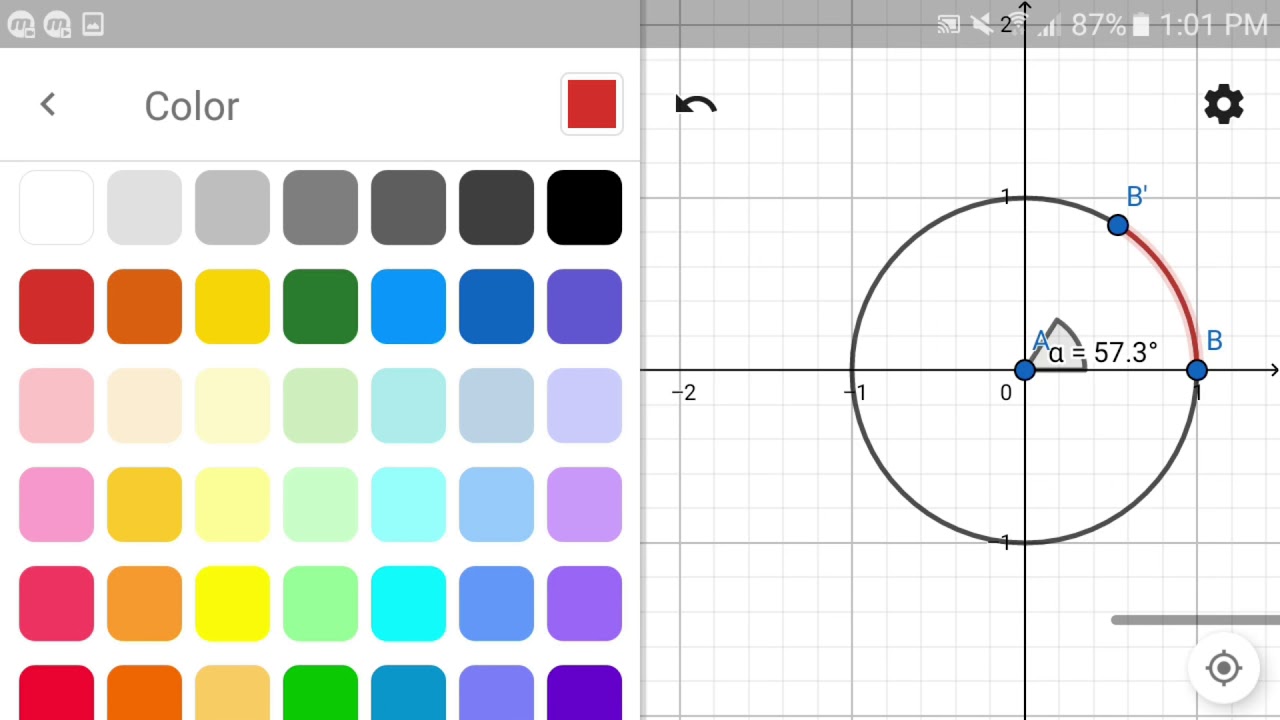Viewport: 1280px width, 720px height.
Task: Pick the cornflower blue swatch in the fifth row
Action: click(x=496, y=603)
